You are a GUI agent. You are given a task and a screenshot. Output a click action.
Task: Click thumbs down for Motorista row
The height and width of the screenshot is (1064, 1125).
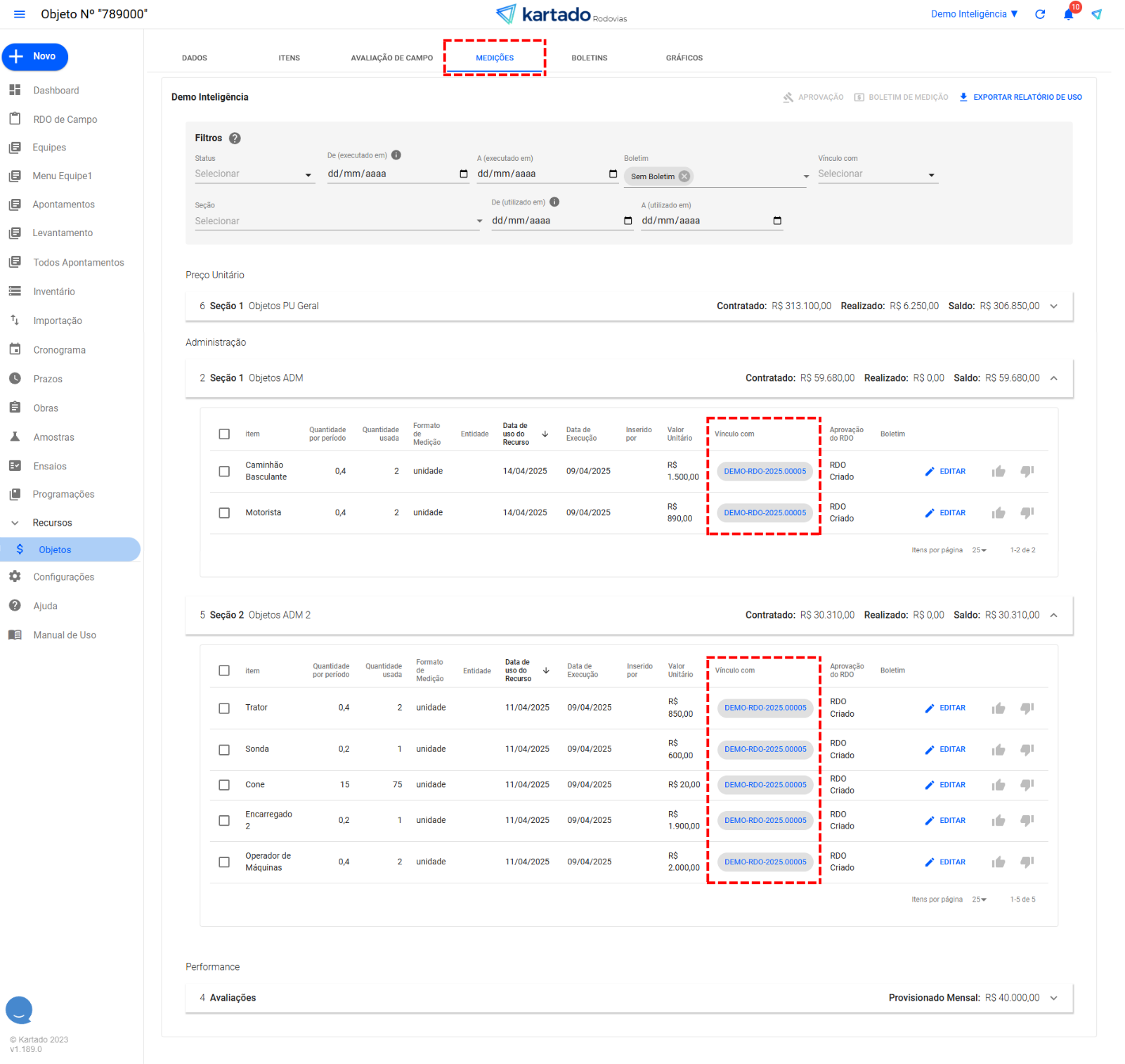(1027, 513)
